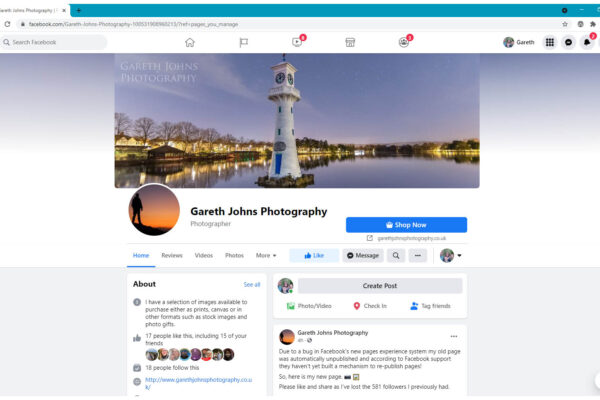Click '17 people like this' text
600x400 pixels.
[x=196, y=339]
